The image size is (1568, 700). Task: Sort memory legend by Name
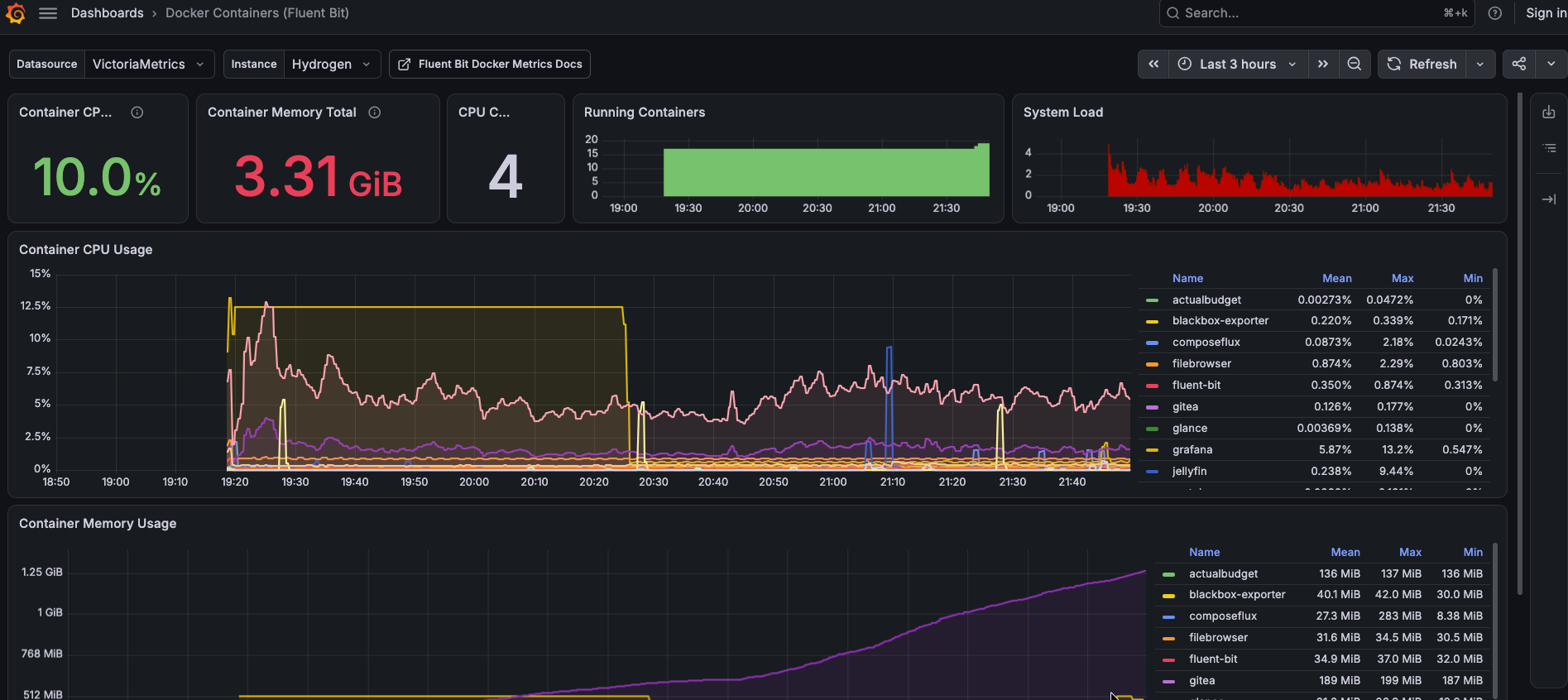point(1204,553)
